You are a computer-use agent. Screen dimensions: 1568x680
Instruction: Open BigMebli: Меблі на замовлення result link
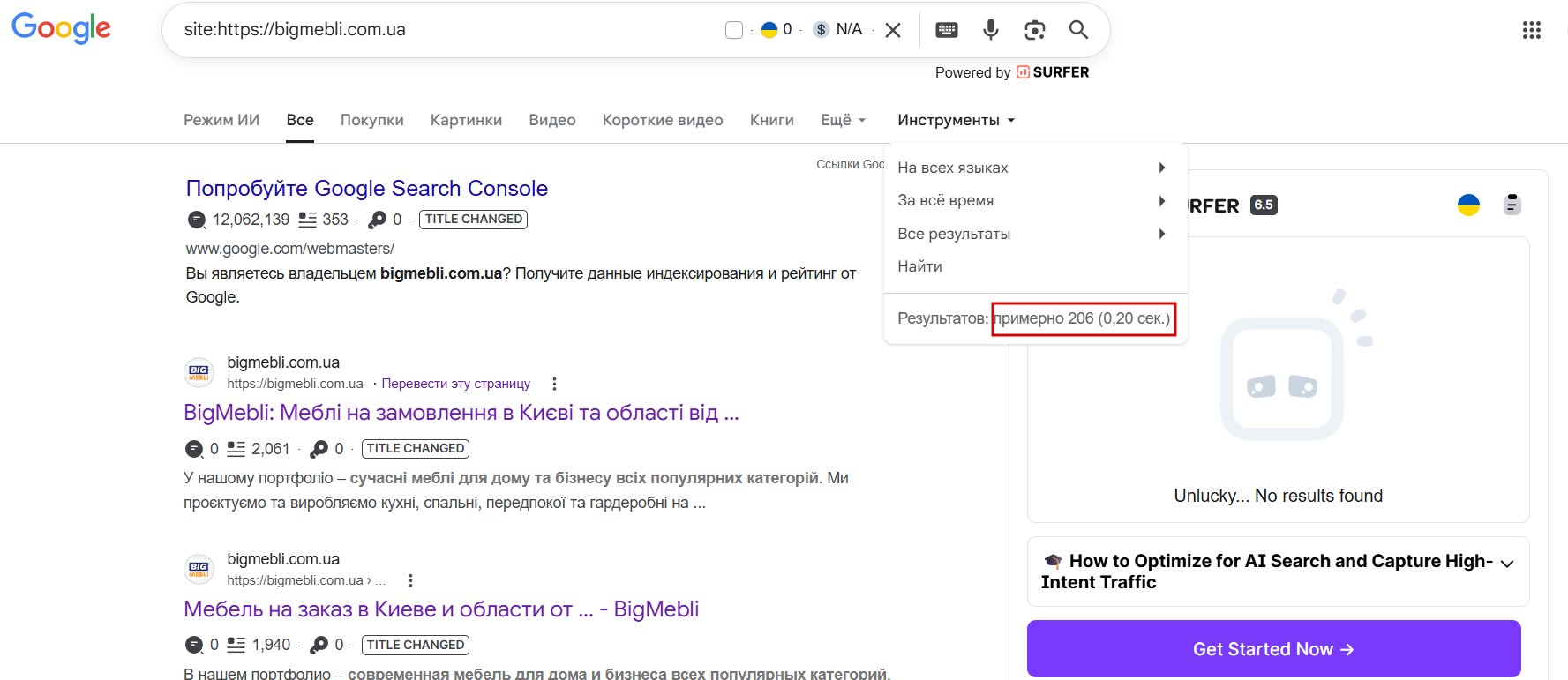coord(461,413)
